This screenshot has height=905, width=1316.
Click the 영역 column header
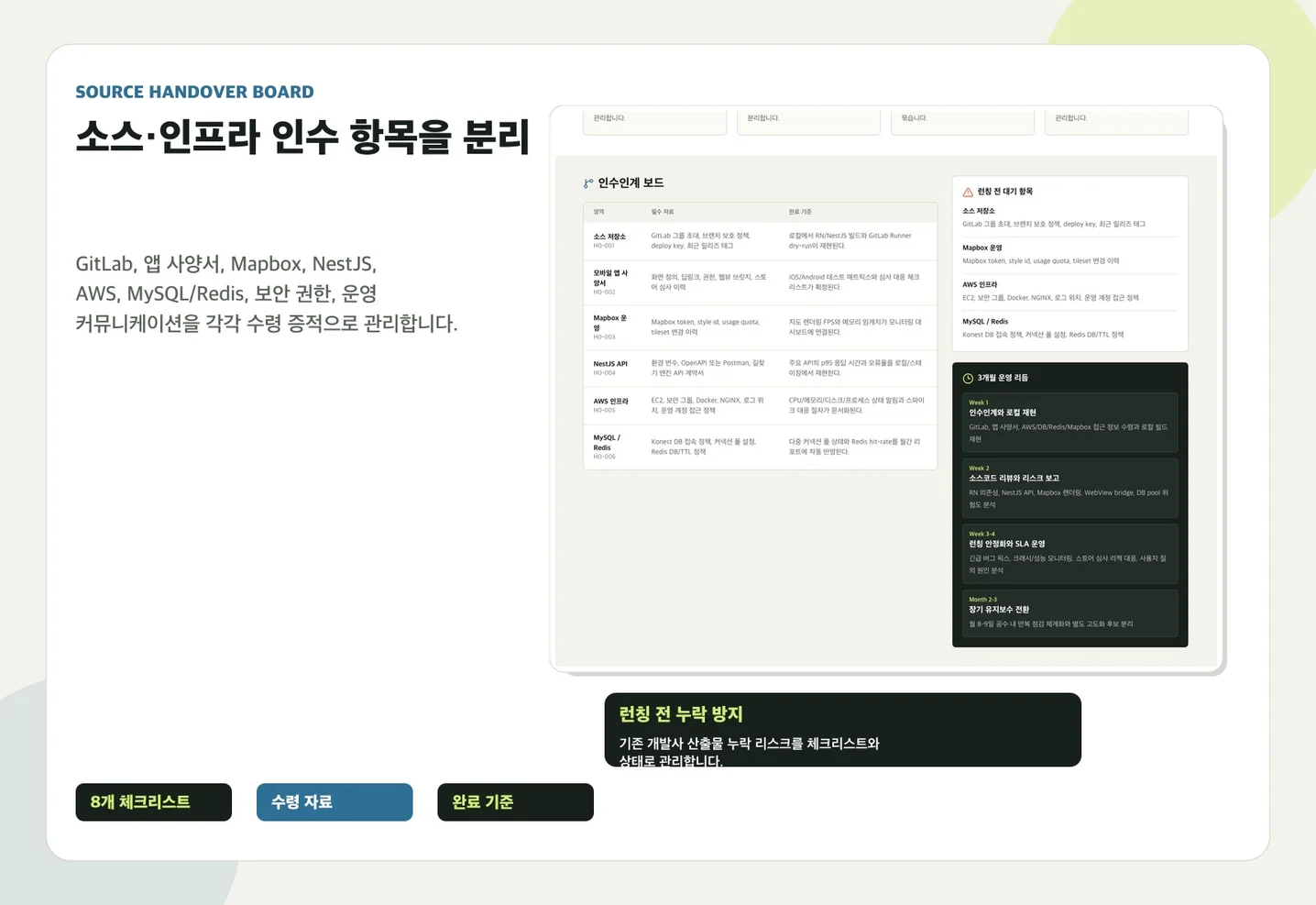point(598,212)
